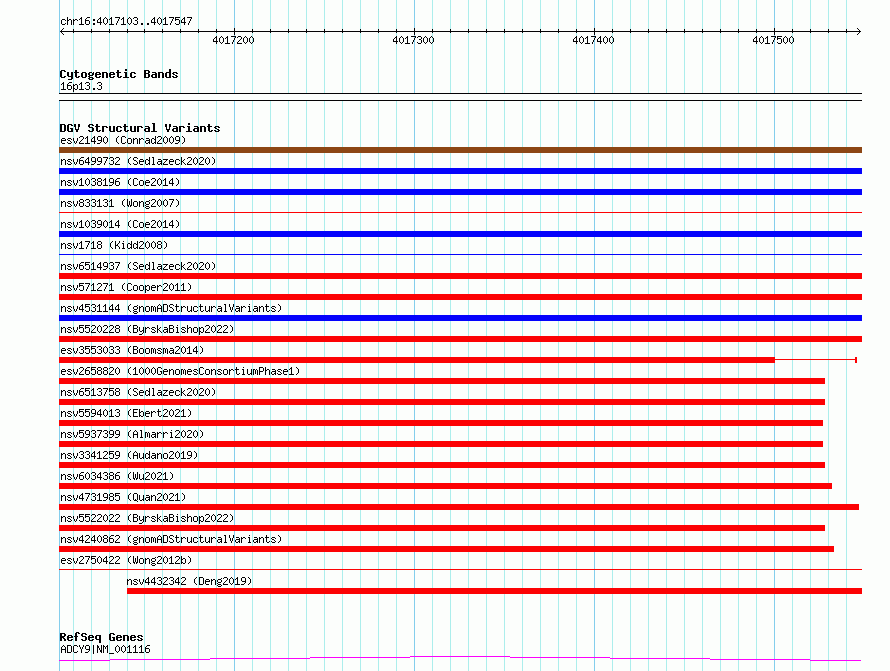Open the esv2658820 1000GenomesConsortiumPhase1 label
Screen dimensions: 890x671
(179, 371)
